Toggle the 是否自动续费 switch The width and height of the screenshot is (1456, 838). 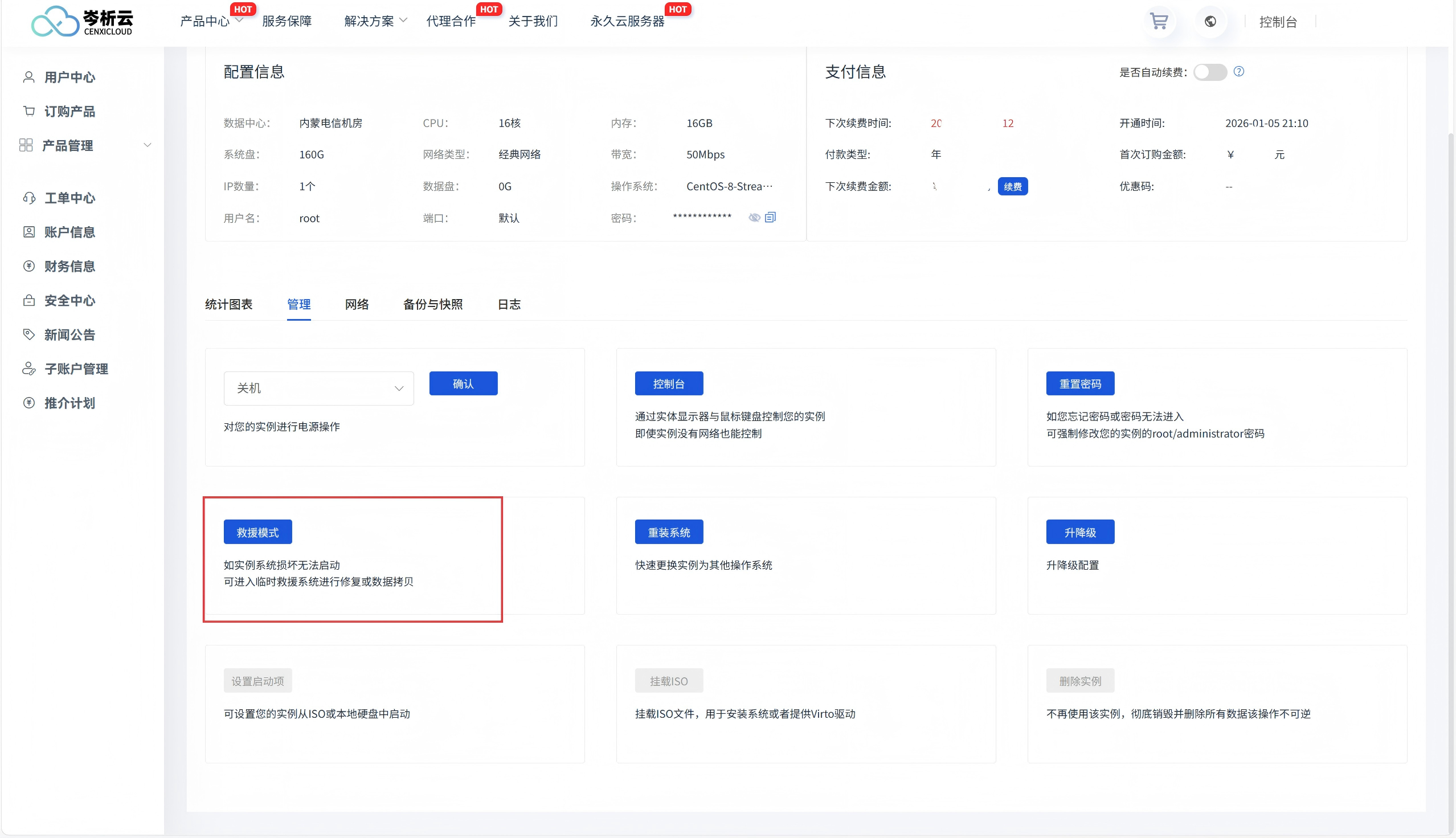(x=1210, y=72)
